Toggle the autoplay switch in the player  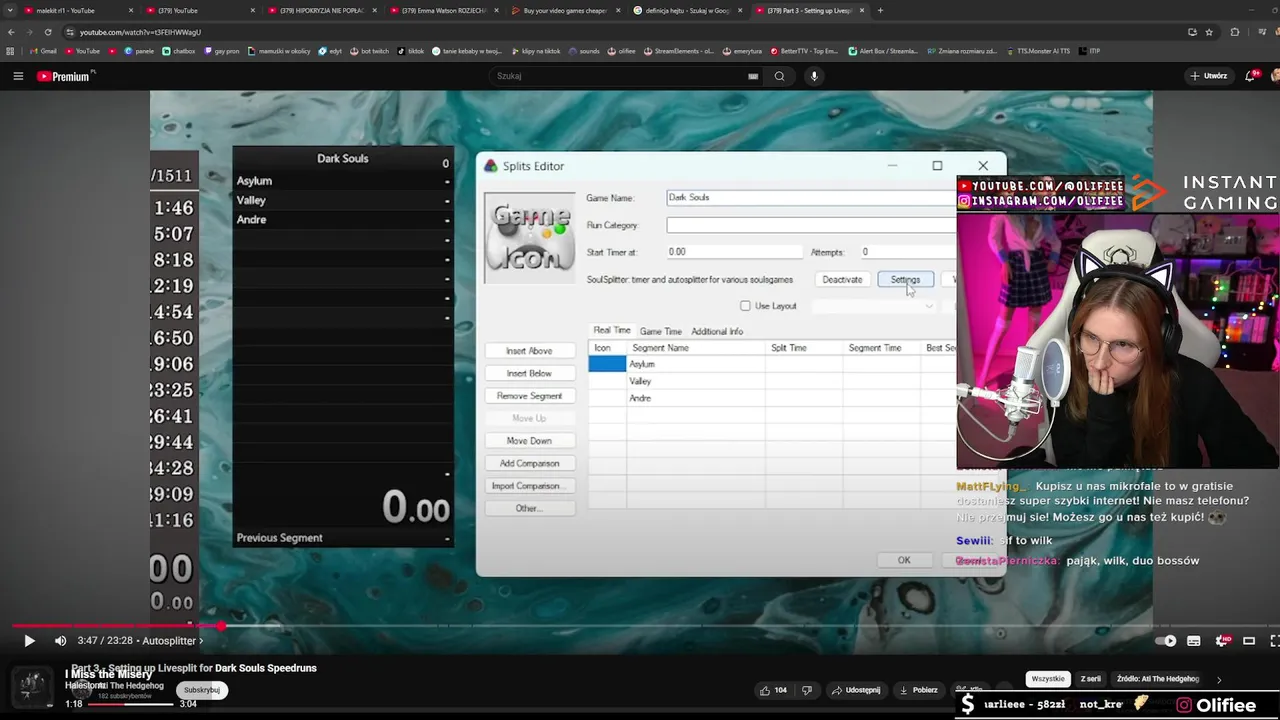(1165, 641)
